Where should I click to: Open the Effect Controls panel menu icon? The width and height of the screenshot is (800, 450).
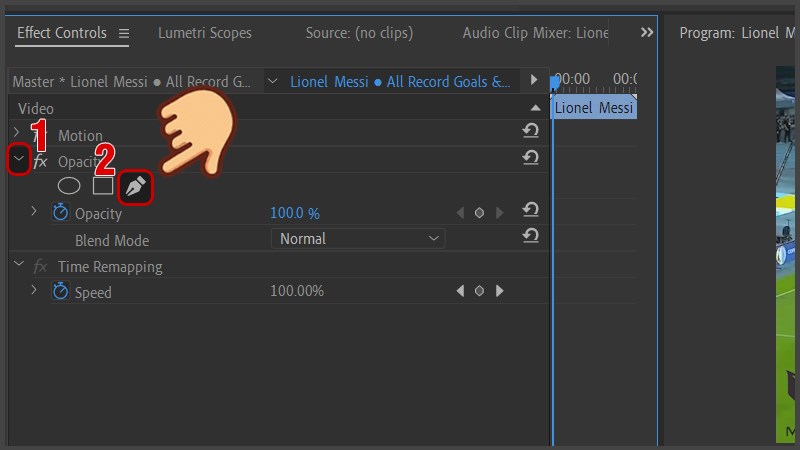click(x=124, y=34)
